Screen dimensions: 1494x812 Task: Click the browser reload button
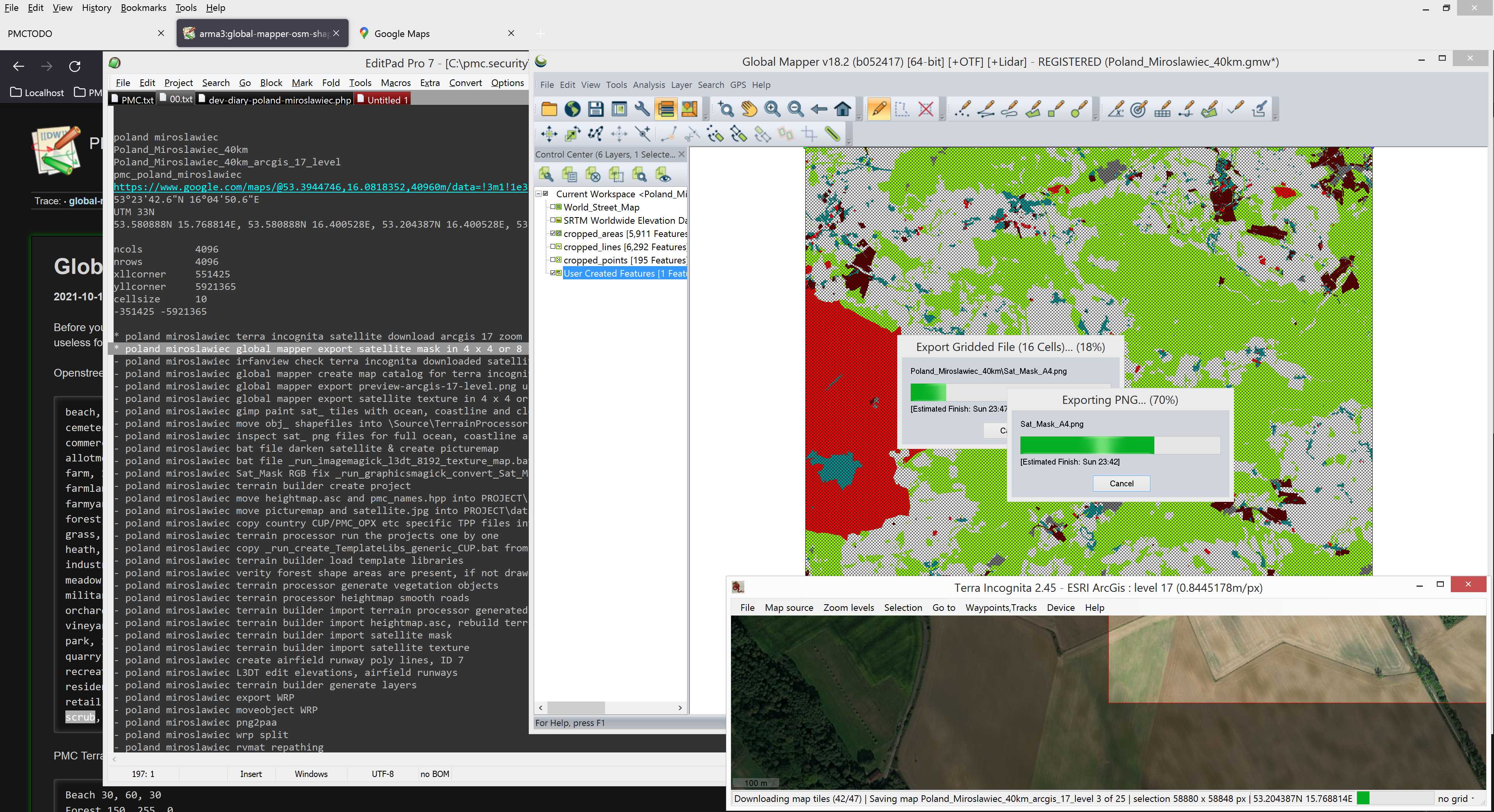[75, 66]
